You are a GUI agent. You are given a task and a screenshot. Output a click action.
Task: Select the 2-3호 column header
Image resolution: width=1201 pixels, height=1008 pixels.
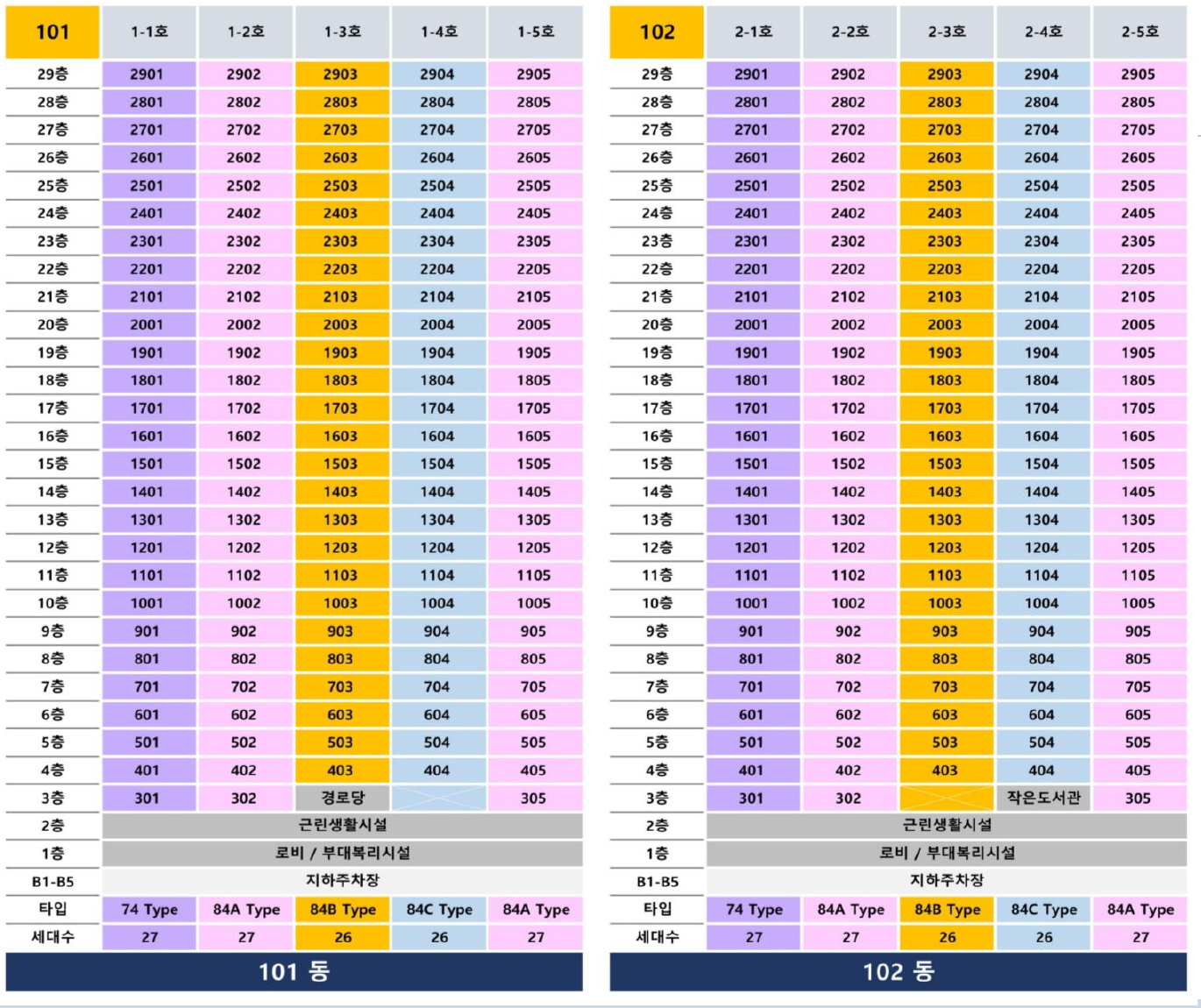(x=946, y=32)
